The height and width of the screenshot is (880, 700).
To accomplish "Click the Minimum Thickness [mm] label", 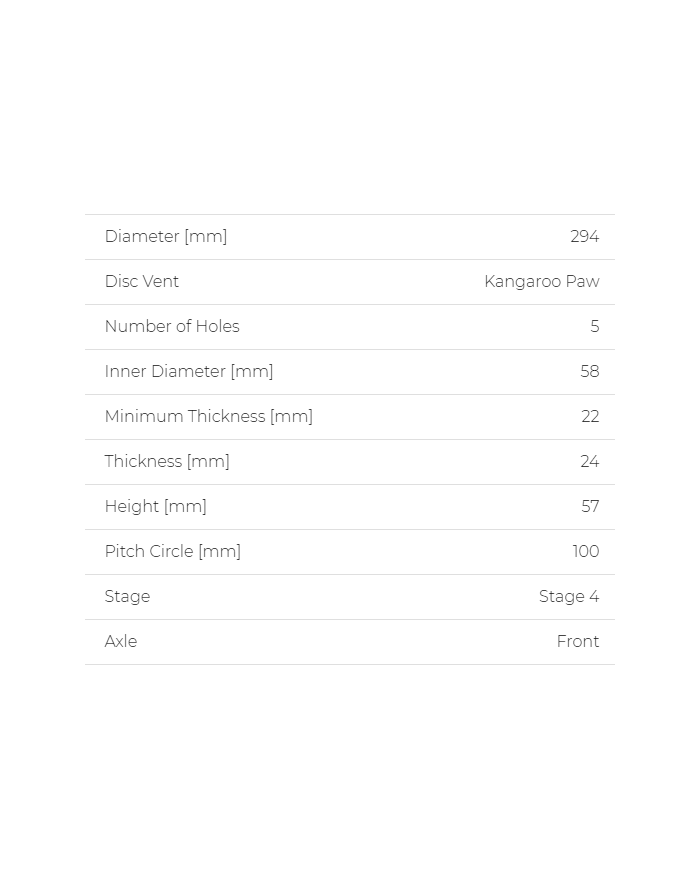I will click(x=209, y=417).
